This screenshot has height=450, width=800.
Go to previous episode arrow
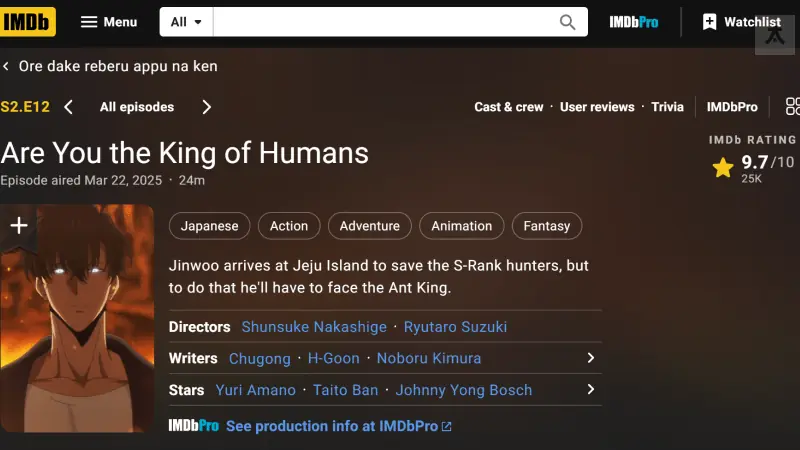click(69, 107)
